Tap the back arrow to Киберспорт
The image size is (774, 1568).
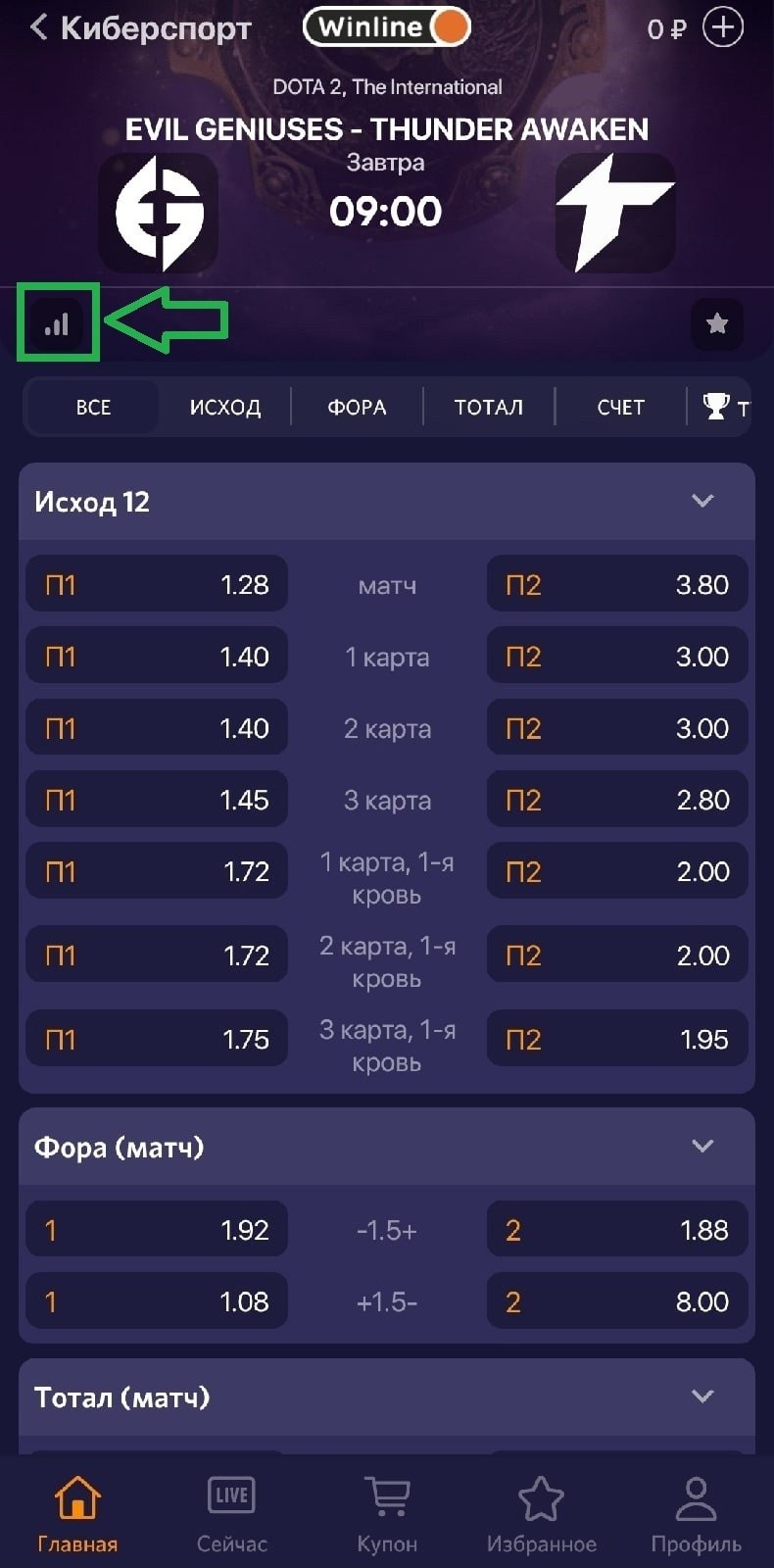click(39, 27)
